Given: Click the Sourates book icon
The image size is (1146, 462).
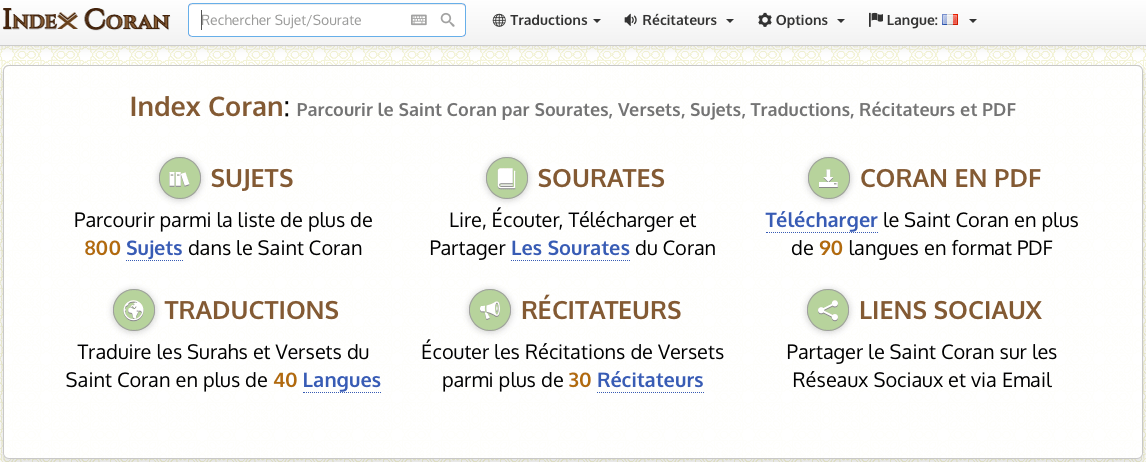Looking at the screenshot, I should pos(507,178).
